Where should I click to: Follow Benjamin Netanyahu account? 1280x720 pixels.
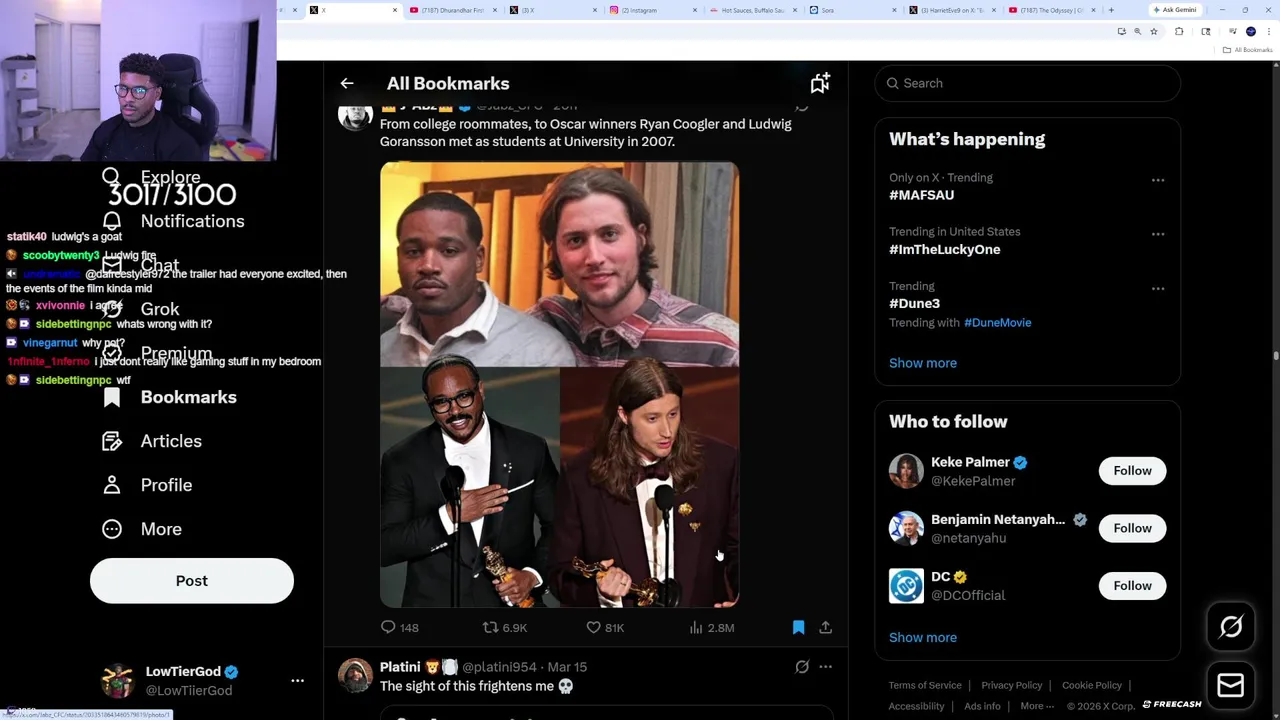(1132, 528)
